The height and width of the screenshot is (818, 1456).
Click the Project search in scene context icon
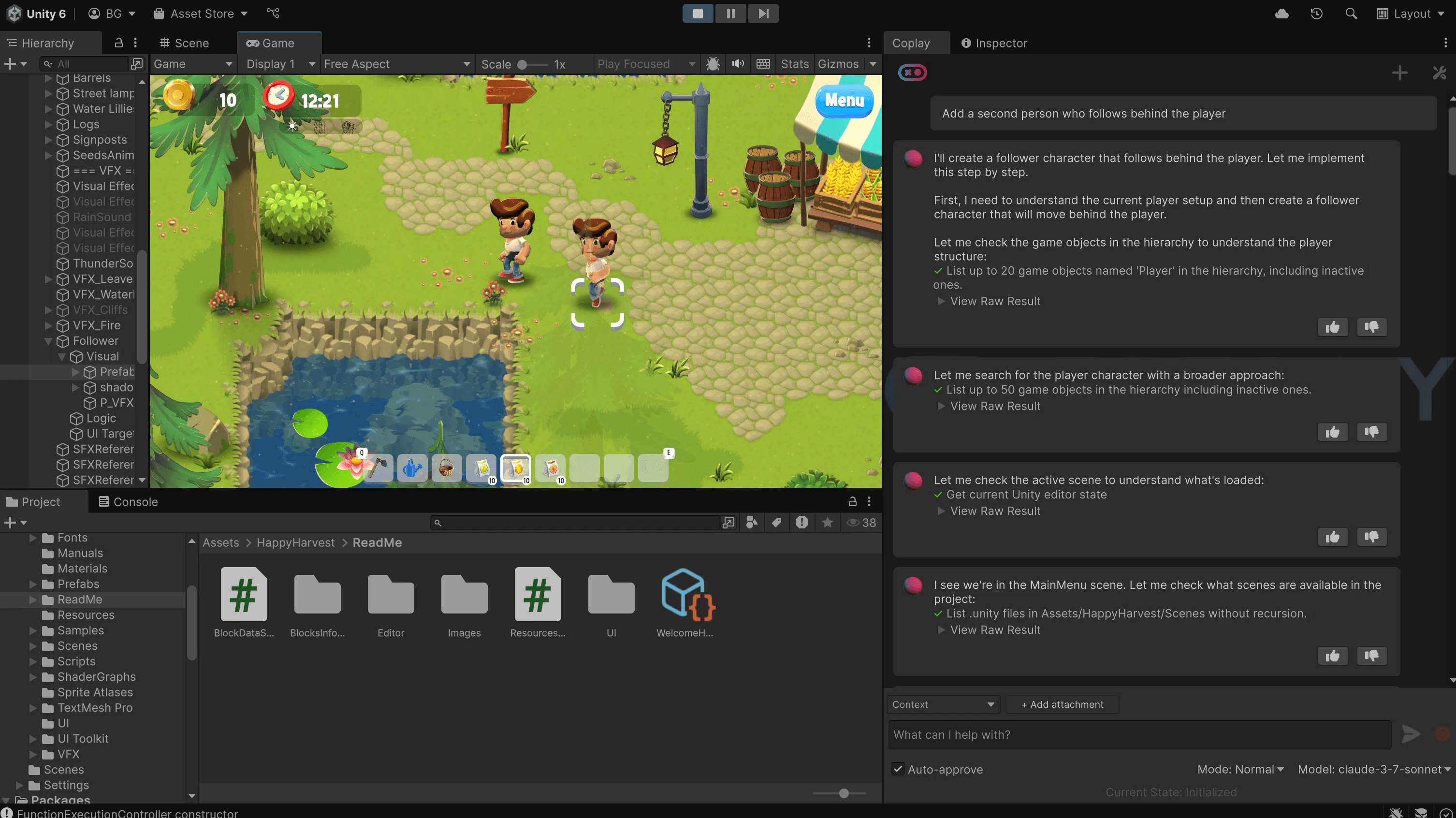point(728,522)
